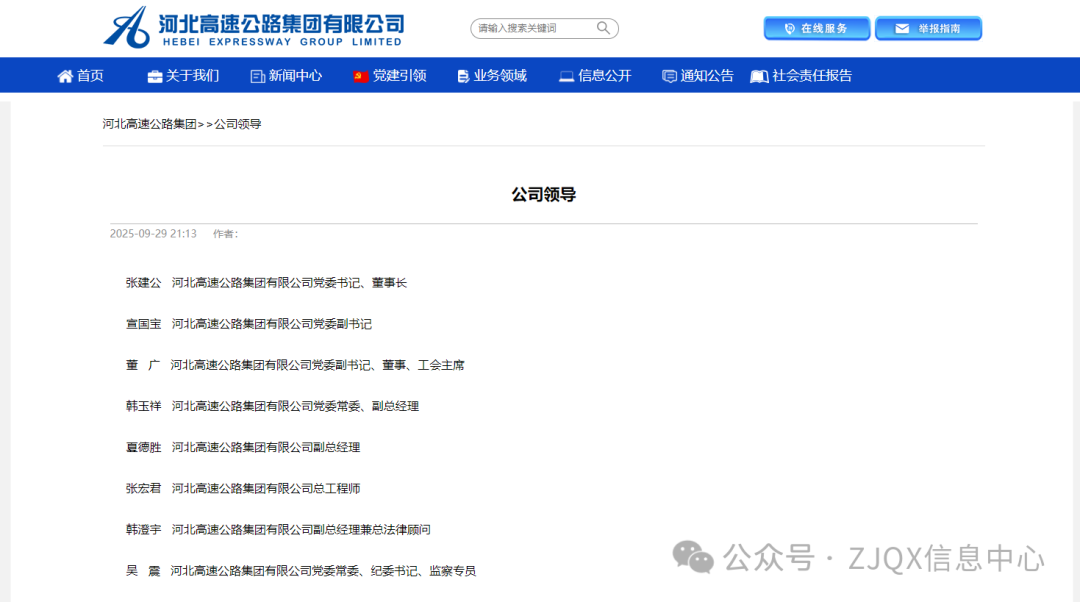Click the document icon beside 业务领域

point(463,76)
